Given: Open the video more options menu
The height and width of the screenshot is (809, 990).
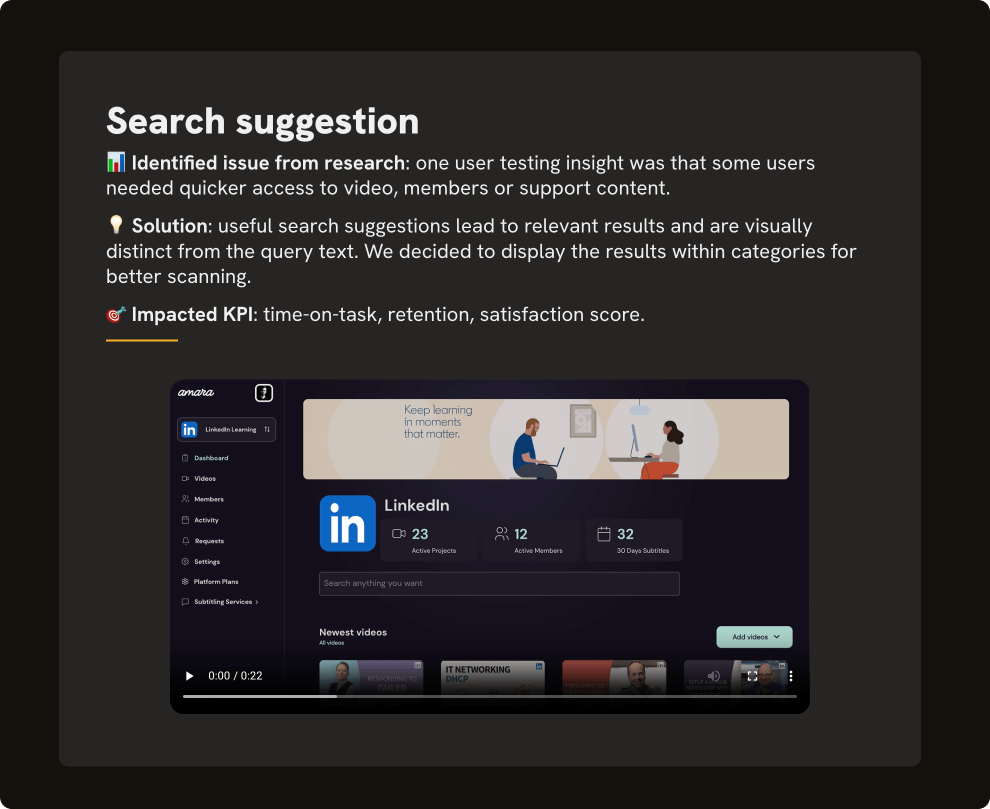Looking at the screenshot, I should (x=790, y=676).
